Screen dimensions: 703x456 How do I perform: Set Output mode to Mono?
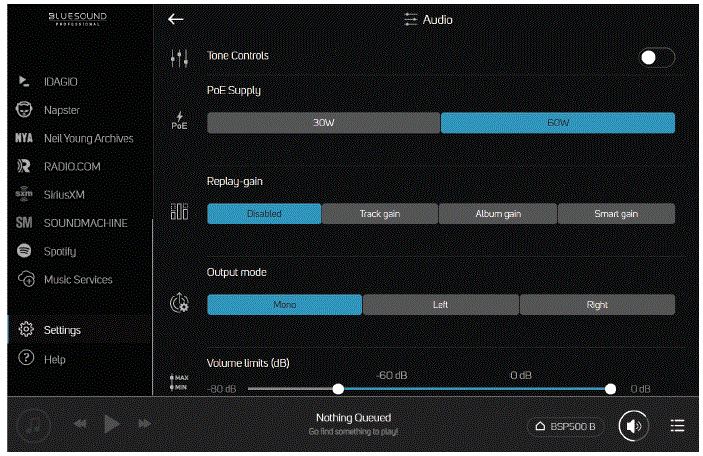tap(284, 304)
